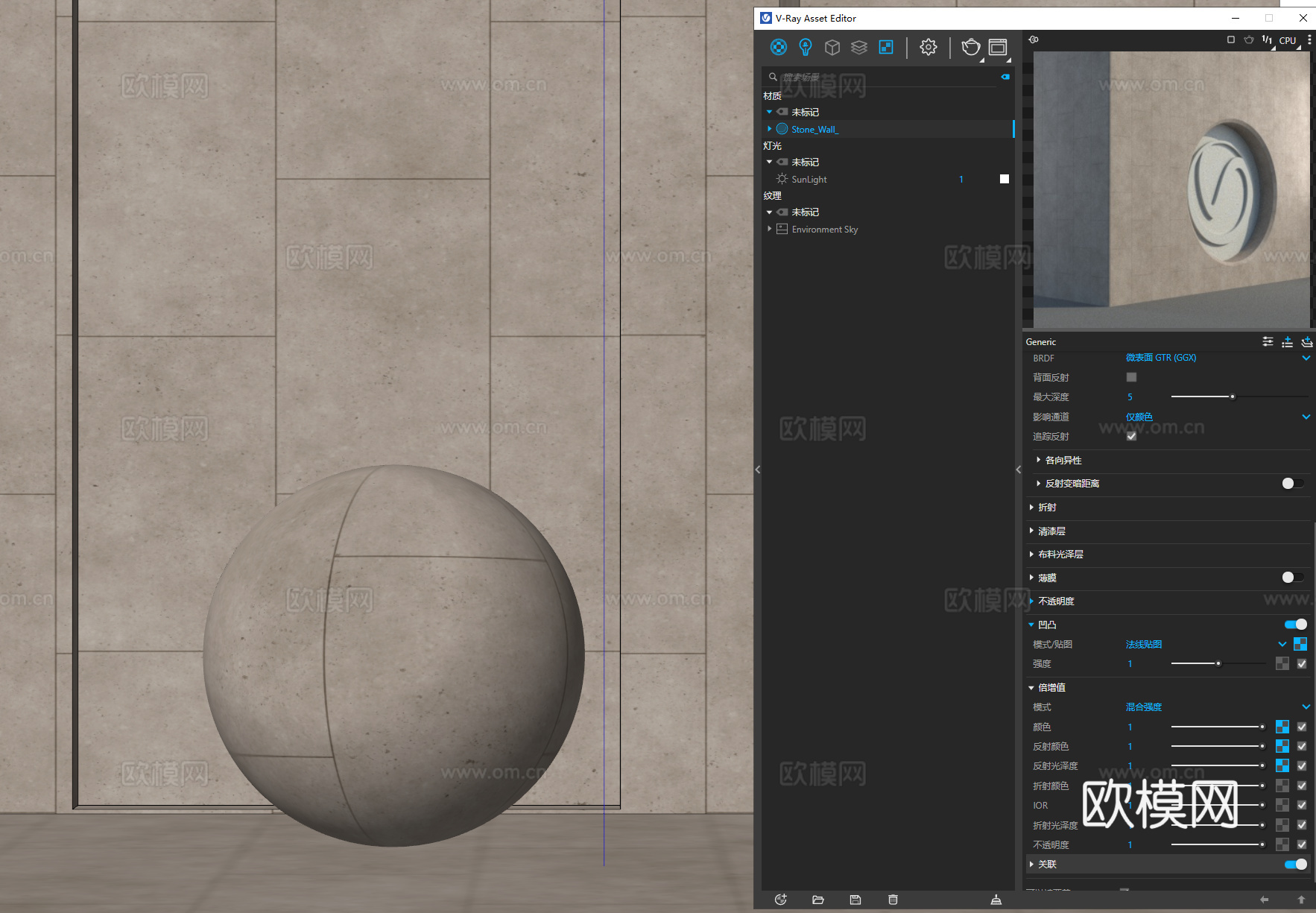Open the 影响通道 仅颜色 dropdown
This screenshot has height=913, width=1316.
[x=1218, y=417]
